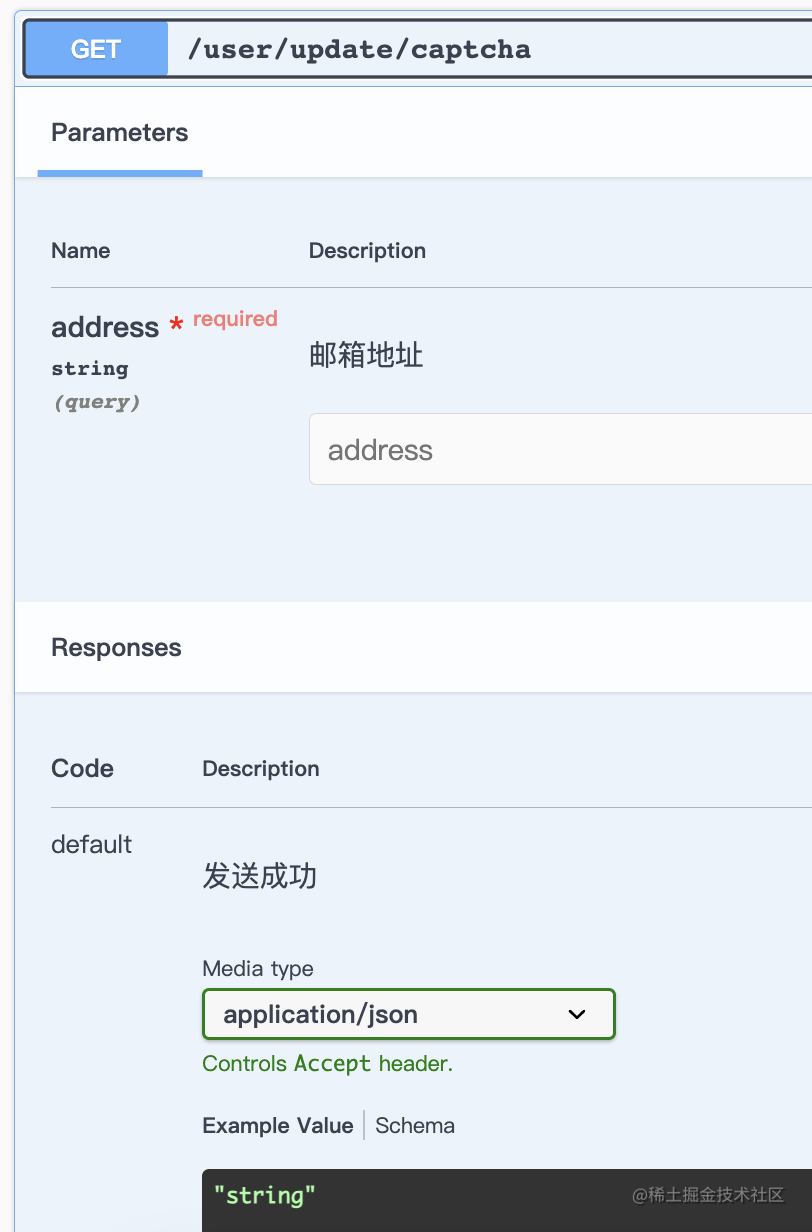Click the Media type label

click(x=258, y=968)
